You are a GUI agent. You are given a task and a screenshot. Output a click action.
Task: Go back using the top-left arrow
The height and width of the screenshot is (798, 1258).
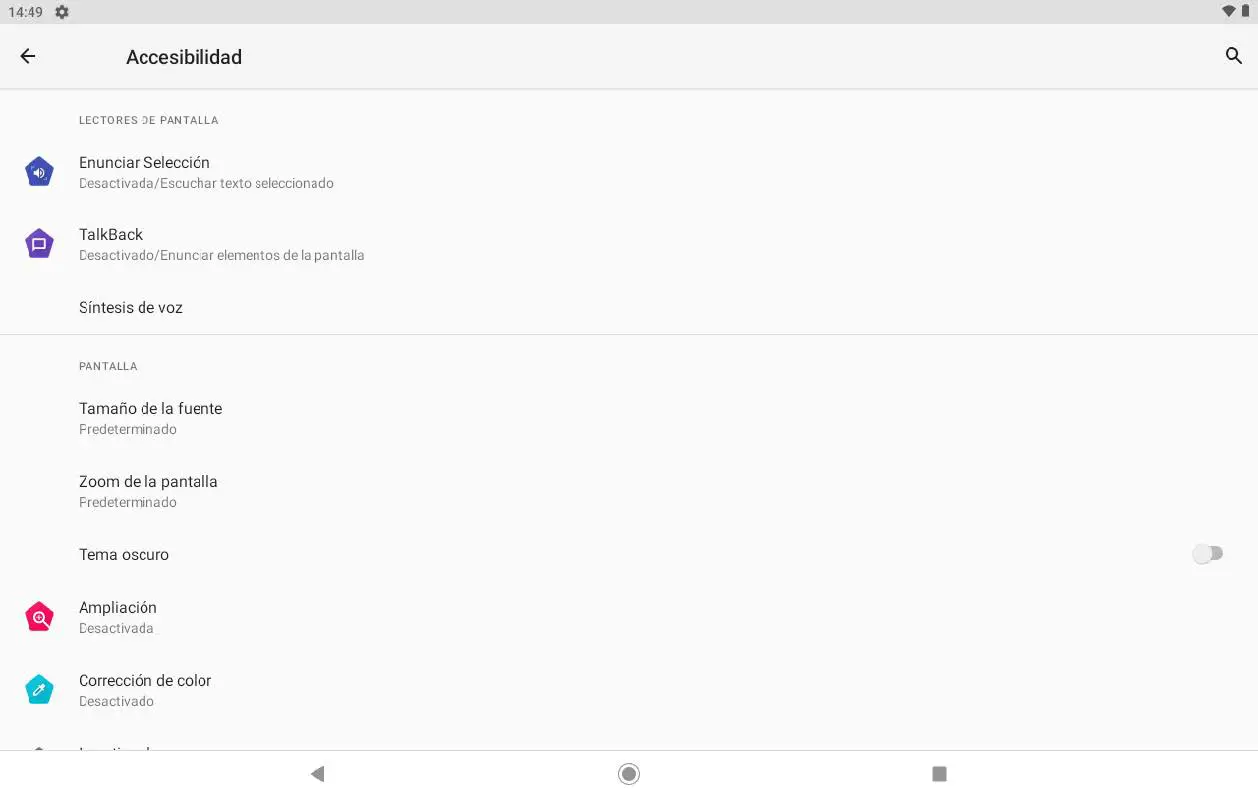coord(28,57)
